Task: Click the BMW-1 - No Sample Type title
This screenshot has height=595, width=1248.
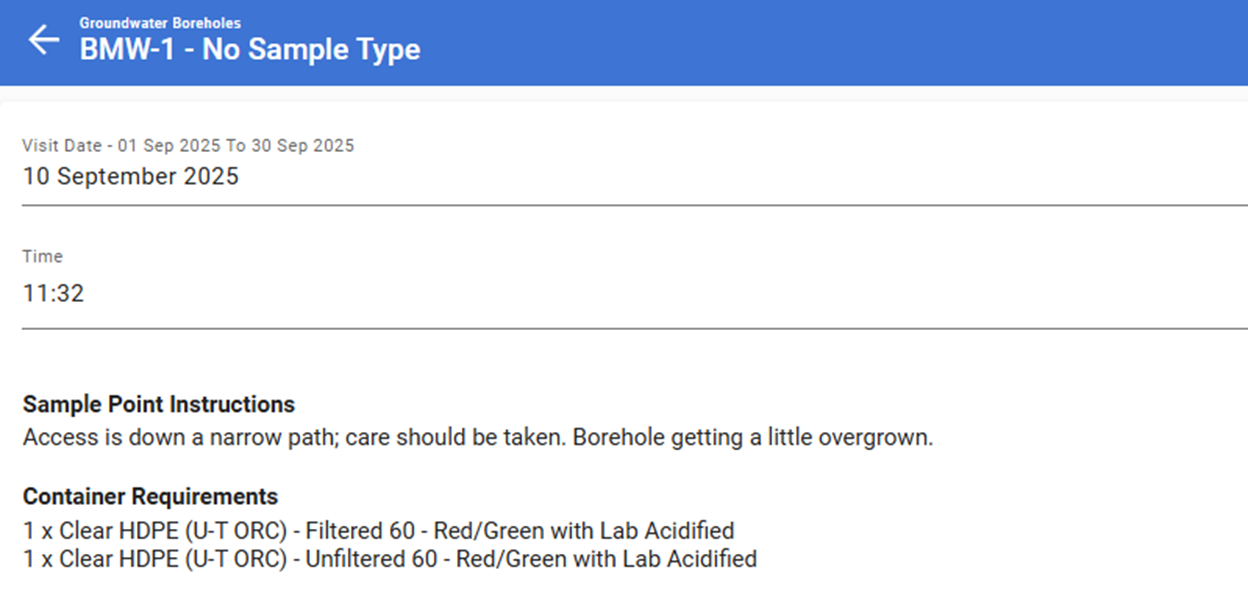Action: click(250, 50)
